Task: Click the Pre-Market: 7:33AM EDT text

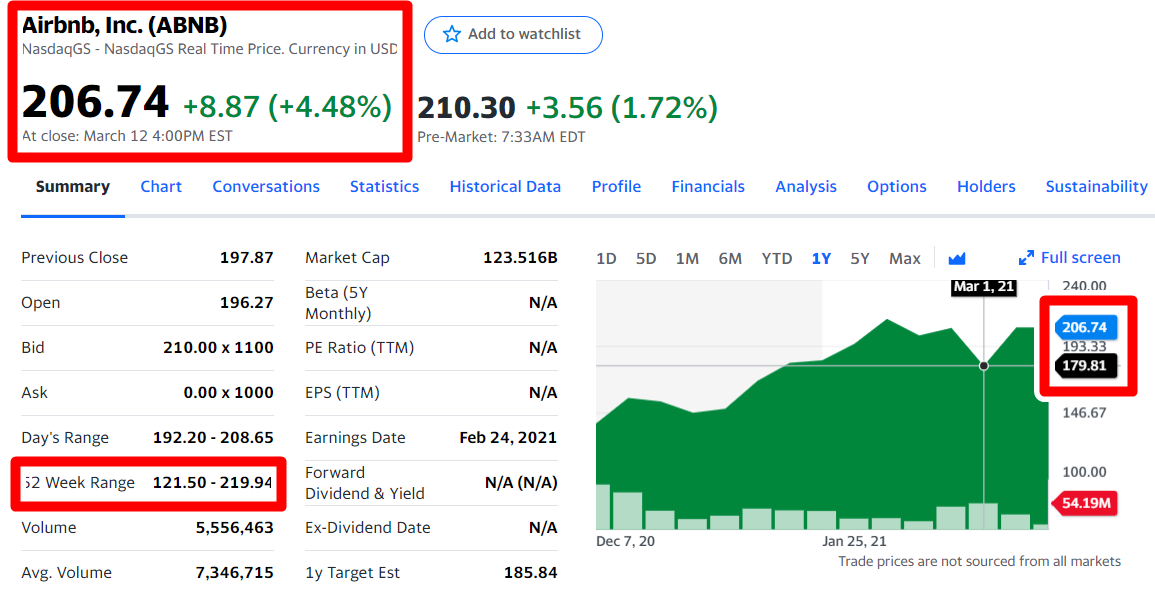Action: pos(501,137)
